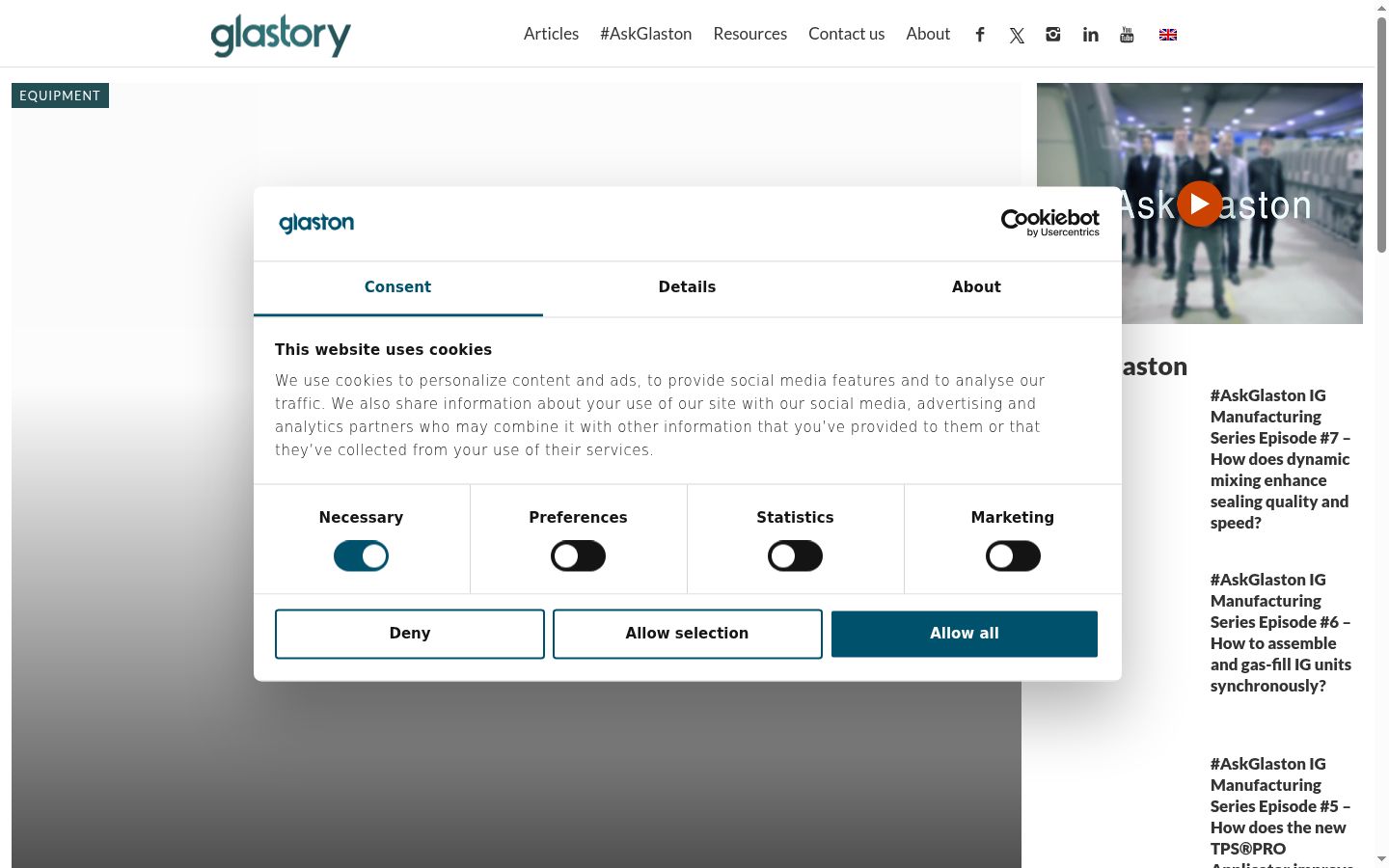Enable the Statistics cookies switch

[x=795, y=556]
